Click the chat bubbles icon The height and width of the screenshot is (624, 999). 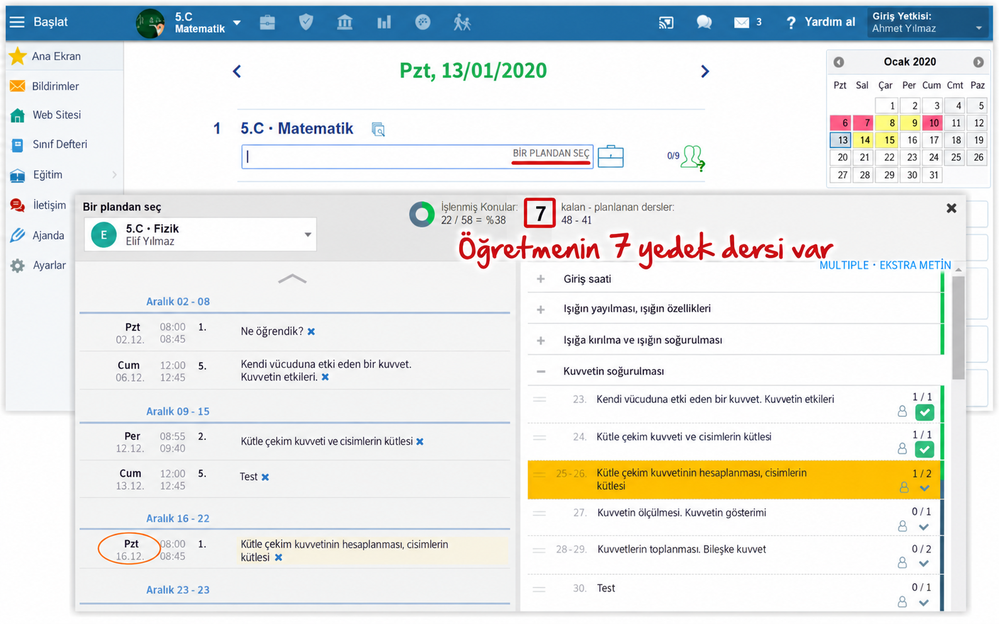point(704,23)
